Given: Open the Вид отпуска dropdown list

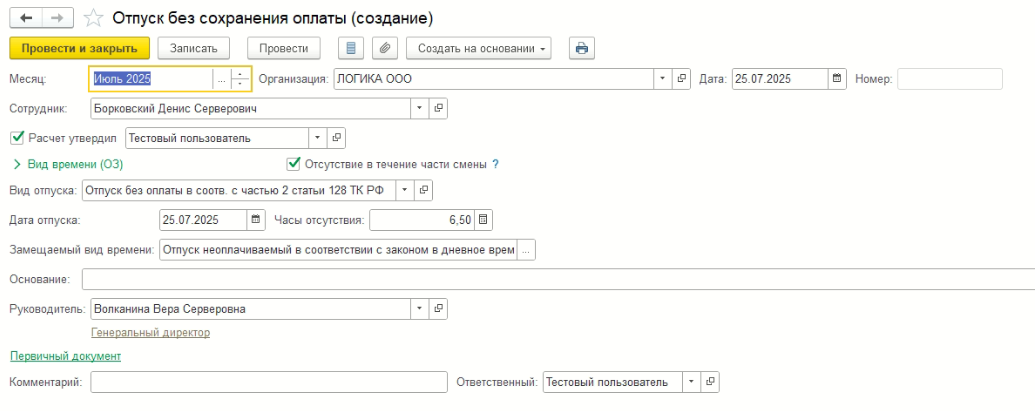Looking at the screenshot, I should click(404, 189).
